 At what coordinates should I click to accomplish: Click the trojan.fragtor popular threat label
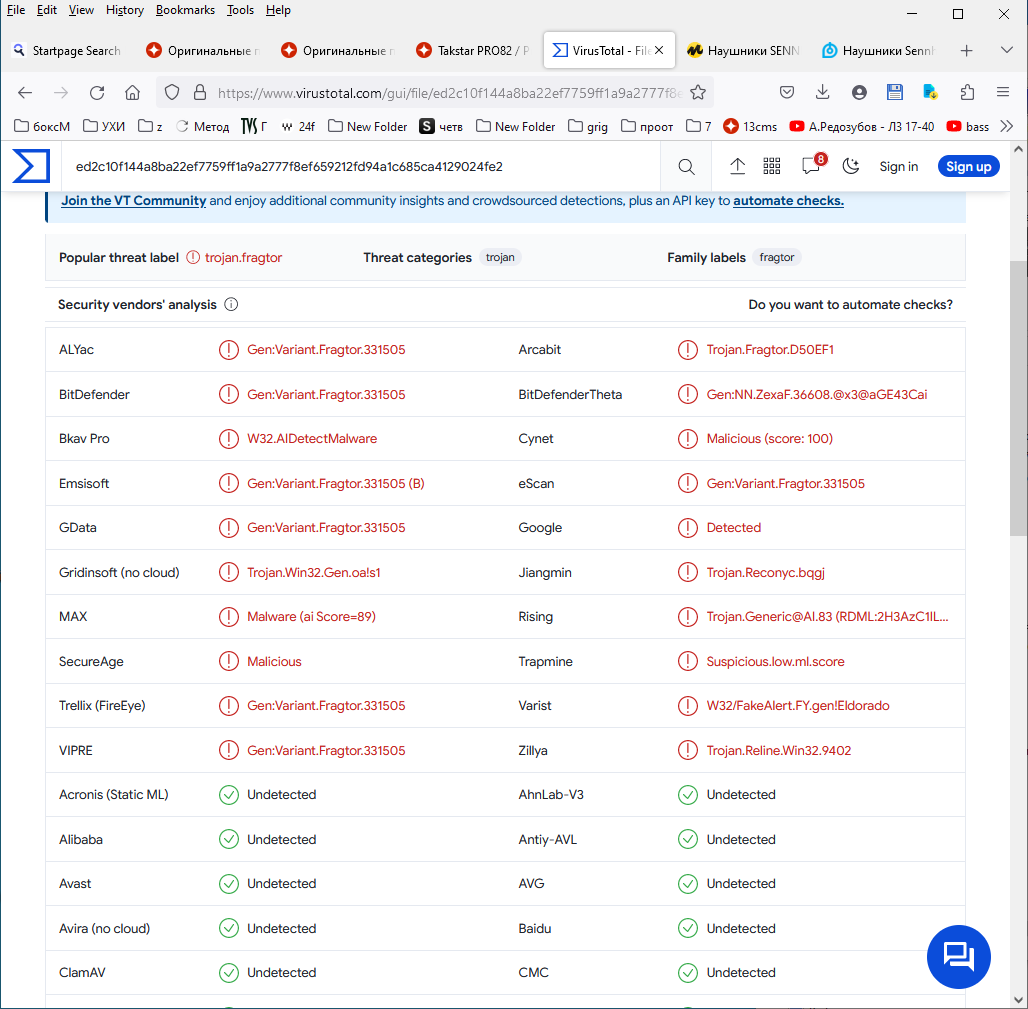[x=243, y=258]
